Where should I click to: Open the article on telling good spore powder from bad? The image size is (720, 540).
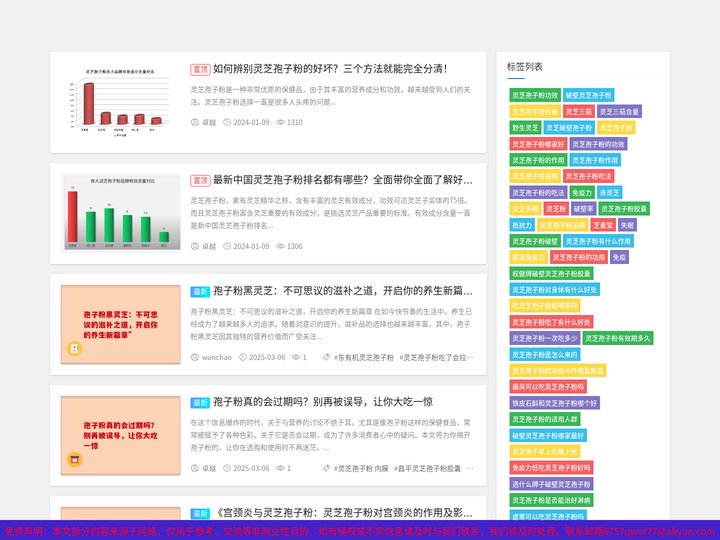point(330,69)
